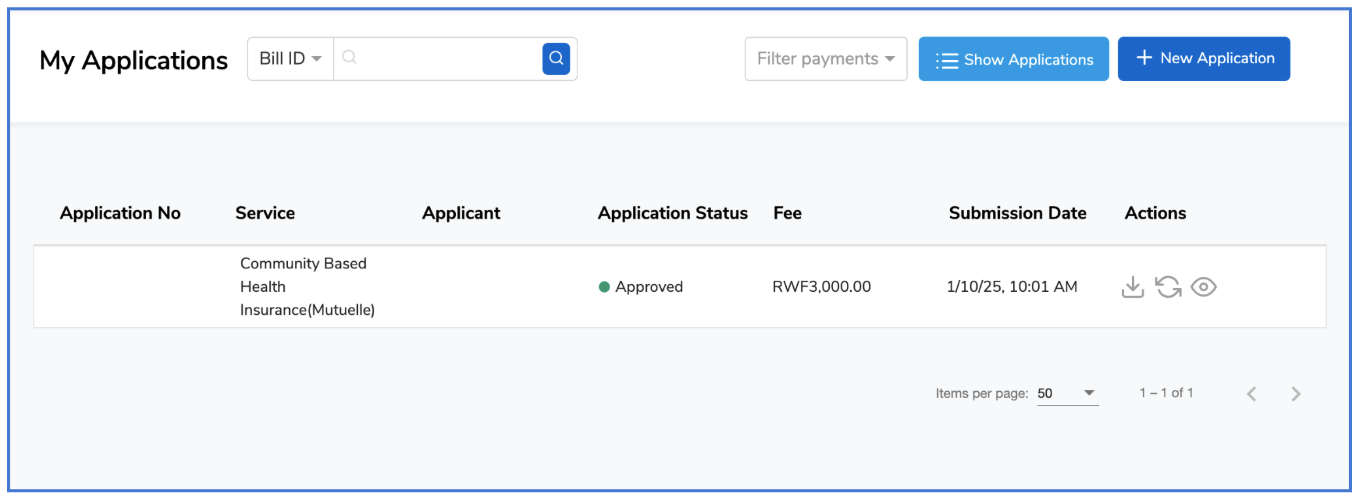
Task: Open the Items per page selector
Action: [1067, 393]
